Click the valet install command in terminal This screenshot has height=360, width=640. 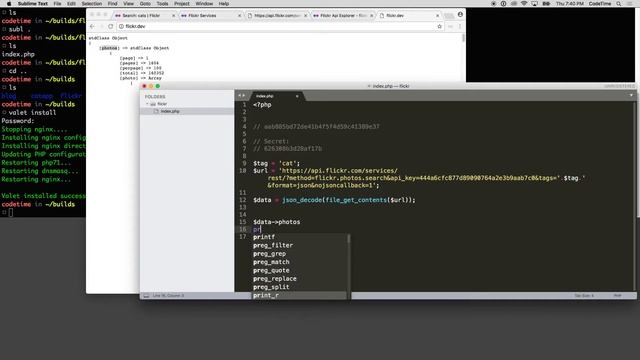pyautogui.click(x=32, y=113)
